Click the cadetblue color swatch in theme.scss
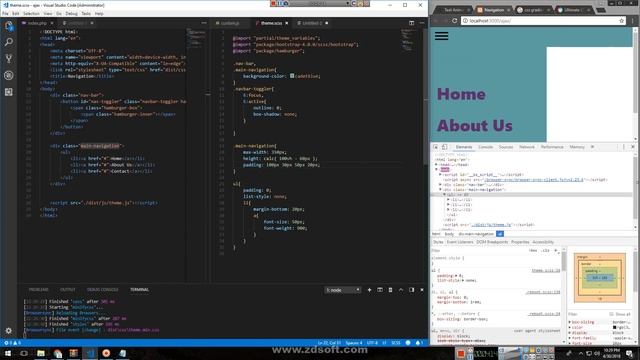 (x=292, y=76)
